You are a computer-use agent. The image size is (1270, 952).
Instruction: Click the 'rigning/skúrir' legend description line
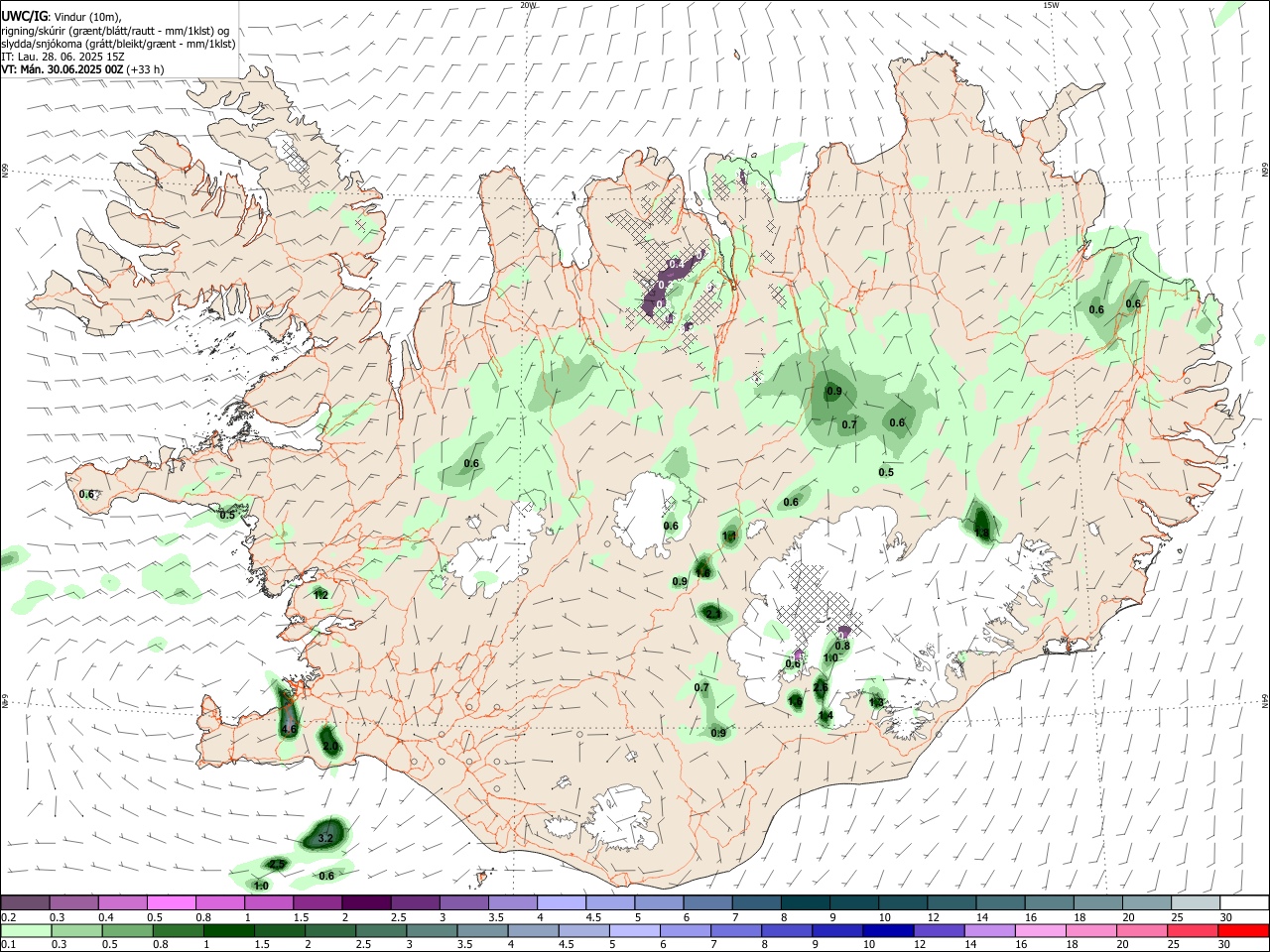[x=115, y=31]
